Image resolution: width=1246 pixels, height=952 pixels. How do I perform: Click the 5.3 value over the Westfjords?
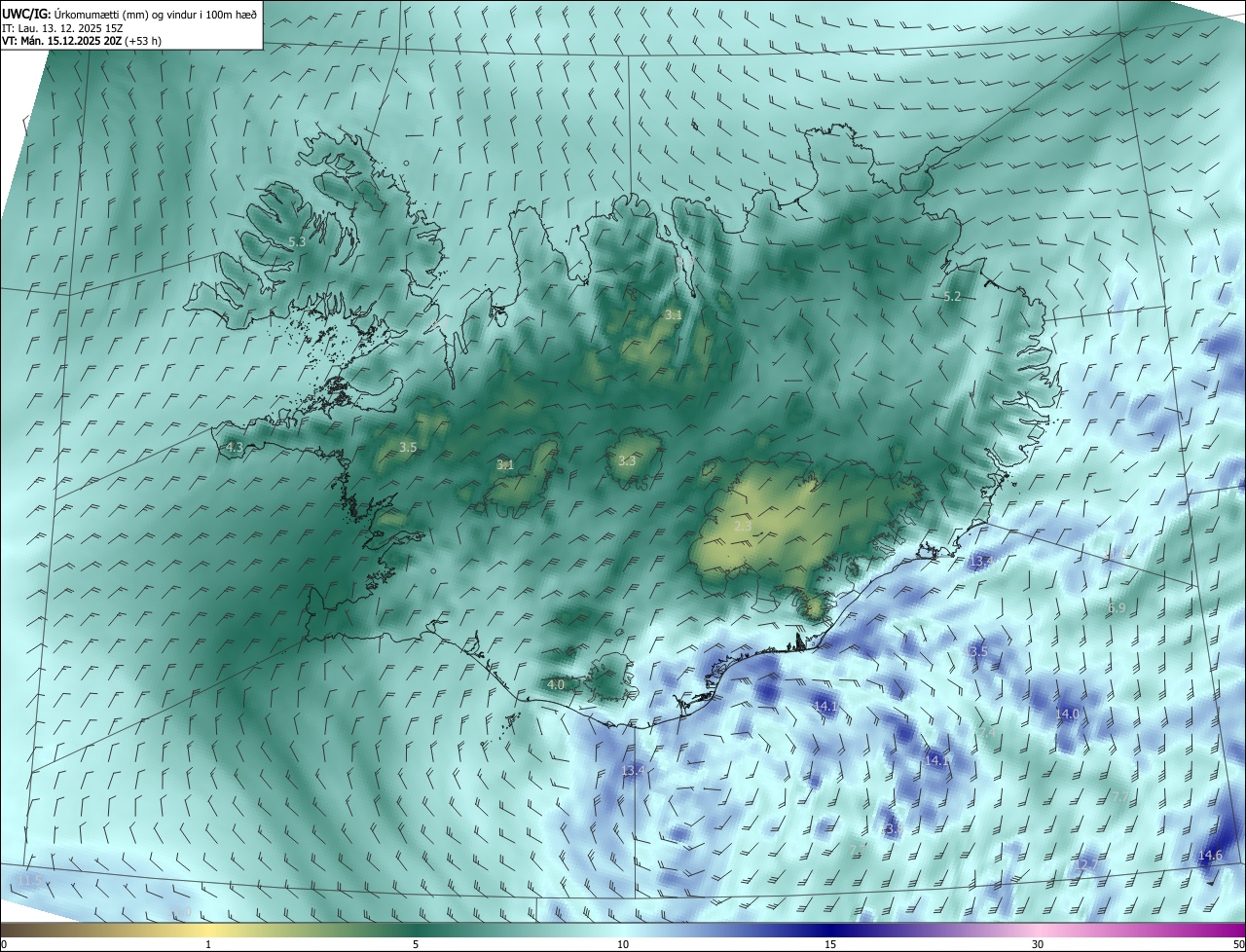[297, 241]
